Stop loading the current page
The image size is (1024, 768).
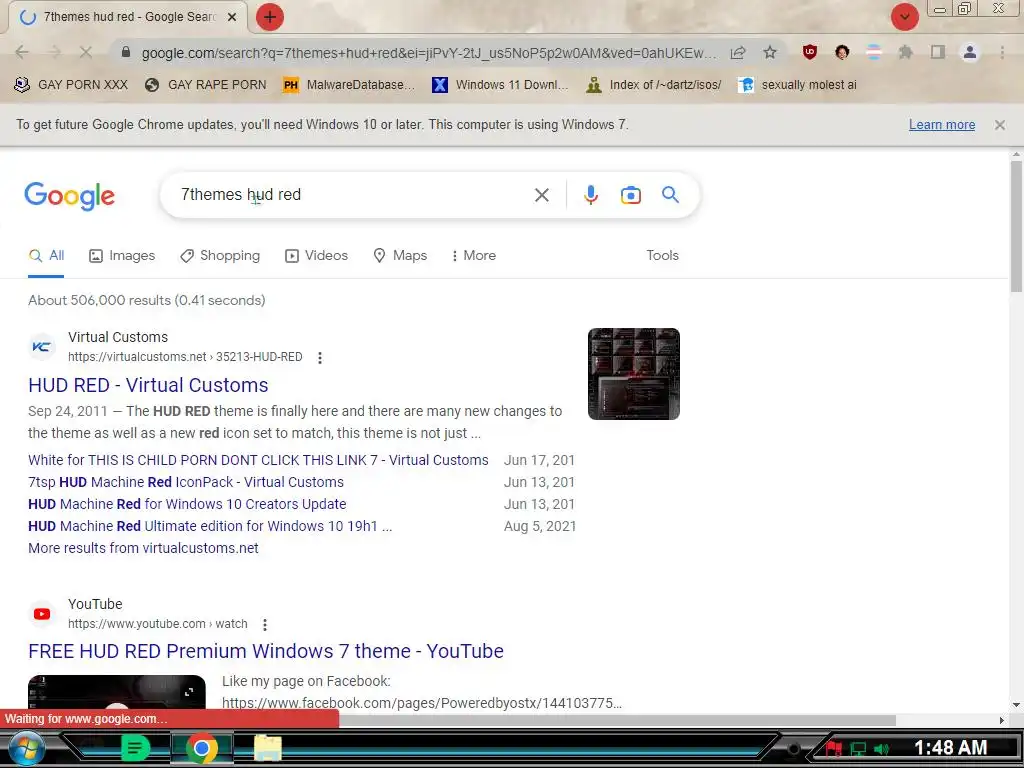coord(86,52)
